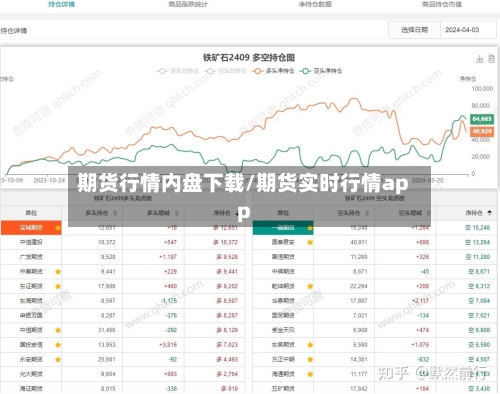The height and width of the screenshot is (394, 500).
Task: Click the chart title 铁矿石2409 多空持仓图
Action: tap(249, 58)
